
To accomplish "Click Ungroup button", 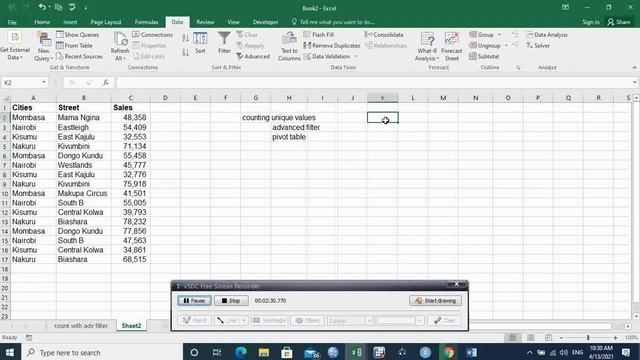I will (485, 46).
